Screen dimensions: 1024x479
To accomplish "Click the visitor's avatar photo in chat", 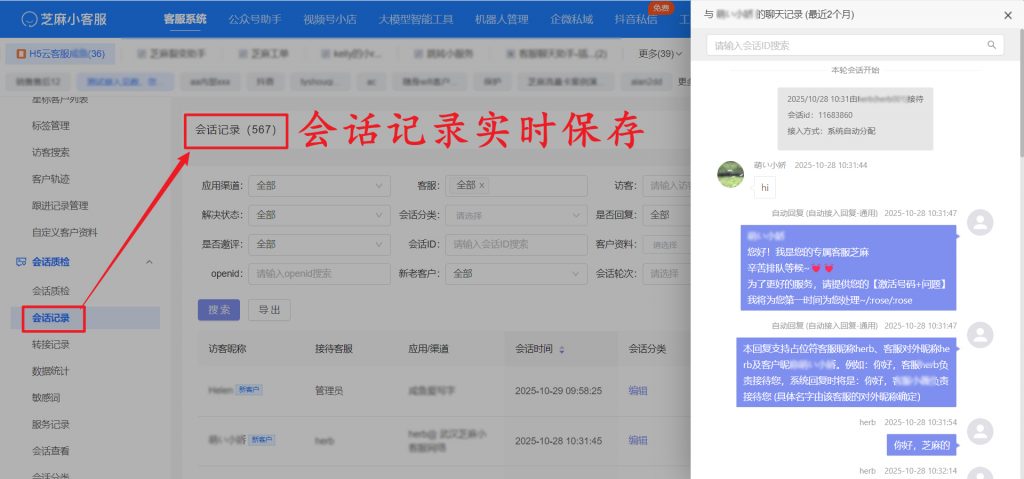I will pyautogui.click(x=731, y=174).
